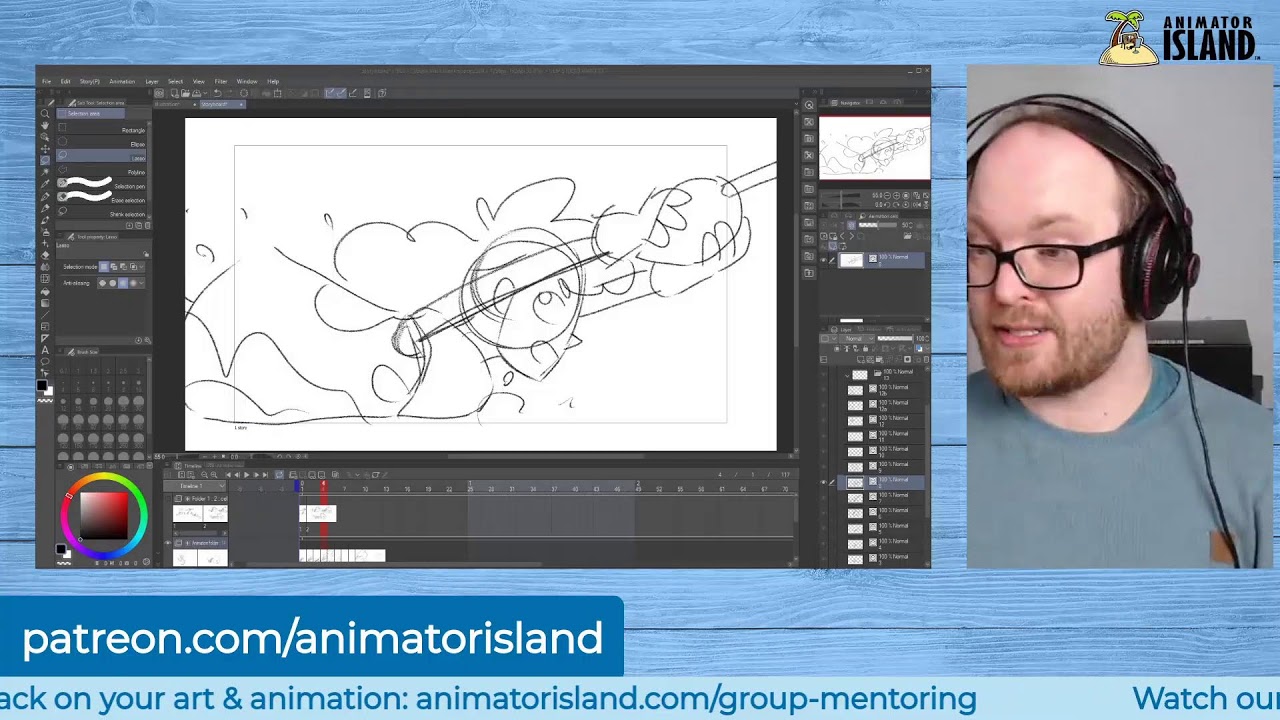Click the Redo arrow in command bar

coord(230,93)
